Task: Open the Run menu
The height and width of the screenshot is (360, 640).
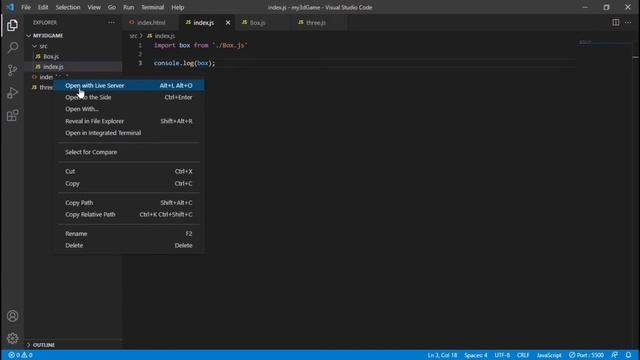Action: (x=129, y=7)
